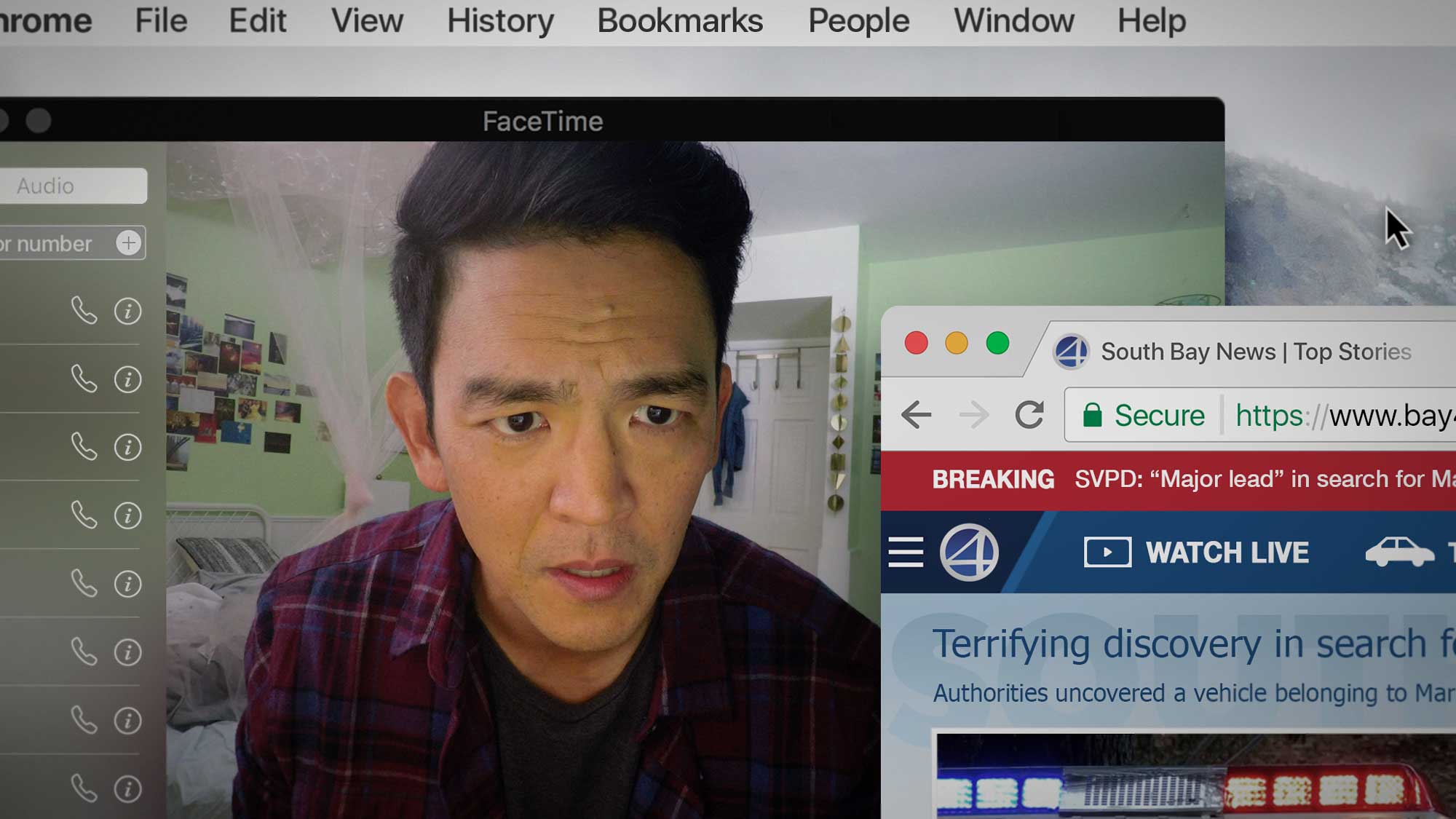
Task: Open the Bookmarks menu in Chrome
Action: (681, 20)
